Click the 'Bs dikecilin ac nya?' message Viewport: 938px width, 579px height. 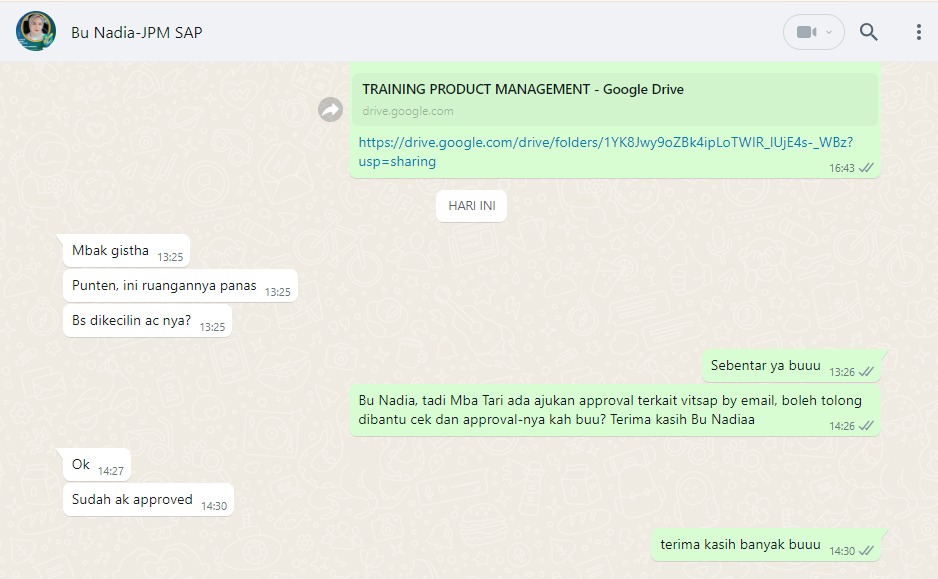(x=131, y=321)
